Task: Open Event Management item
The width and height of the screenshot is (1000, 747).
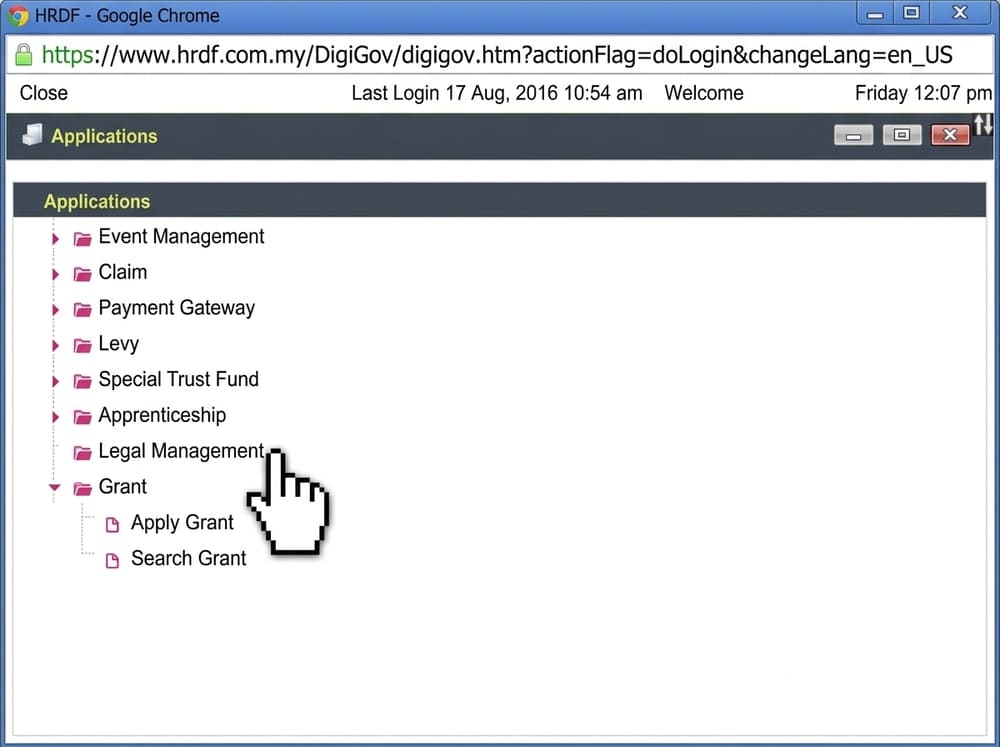Action: point(181,237)
